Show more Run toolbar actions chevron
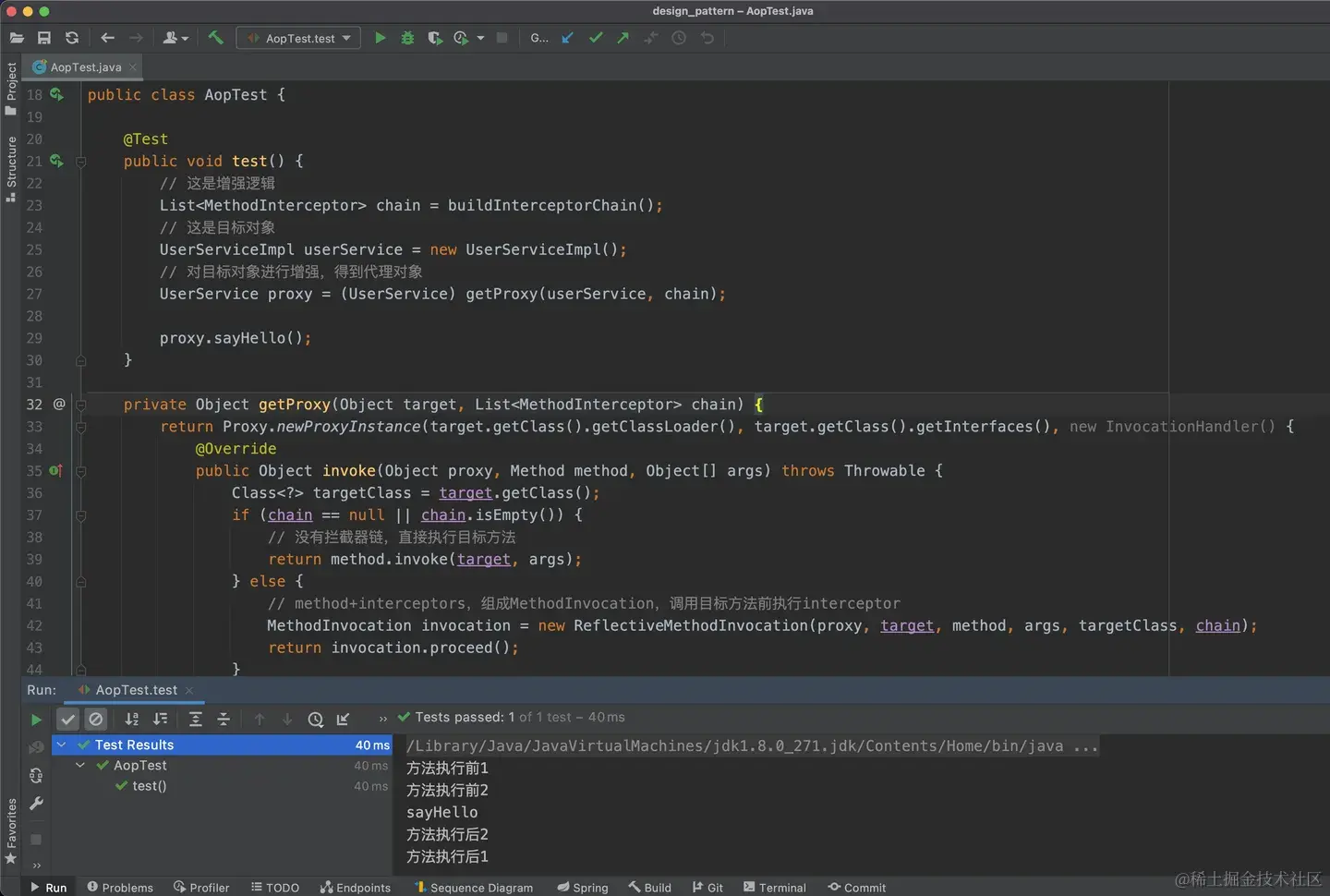 [382, 719]
